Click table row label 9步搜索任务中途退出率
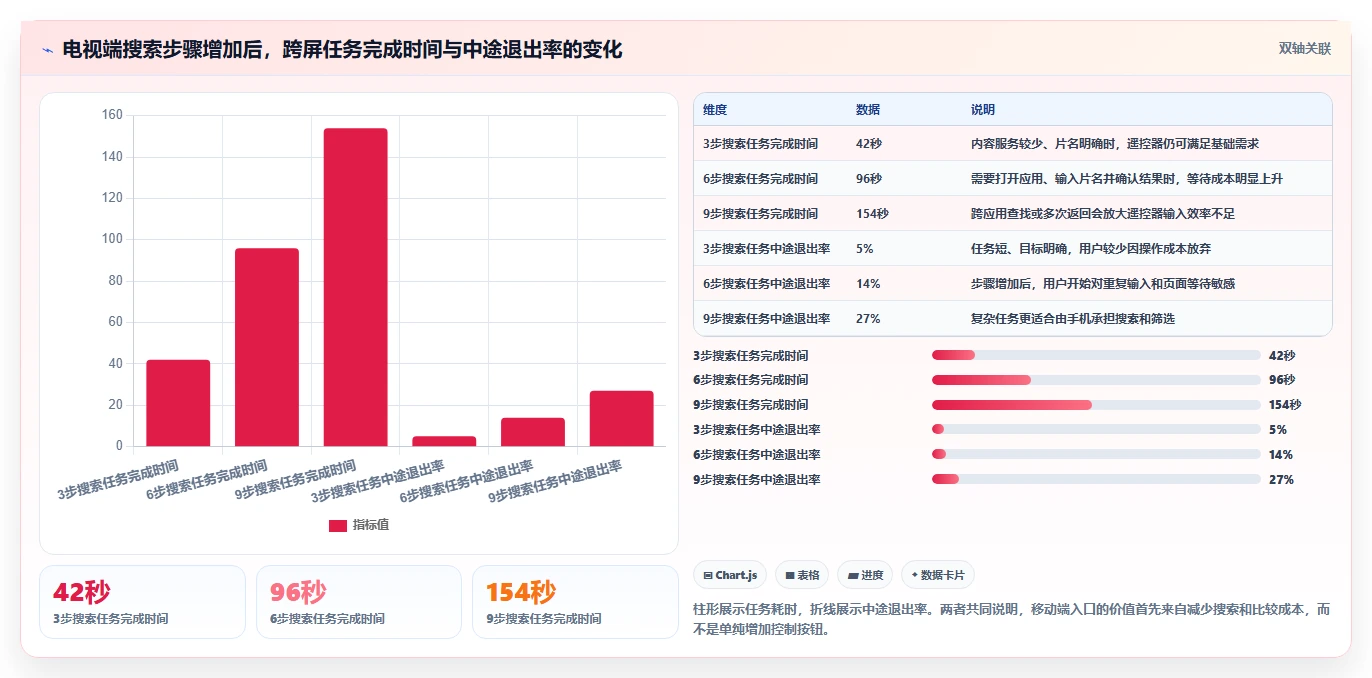 [x=766, y=319]
